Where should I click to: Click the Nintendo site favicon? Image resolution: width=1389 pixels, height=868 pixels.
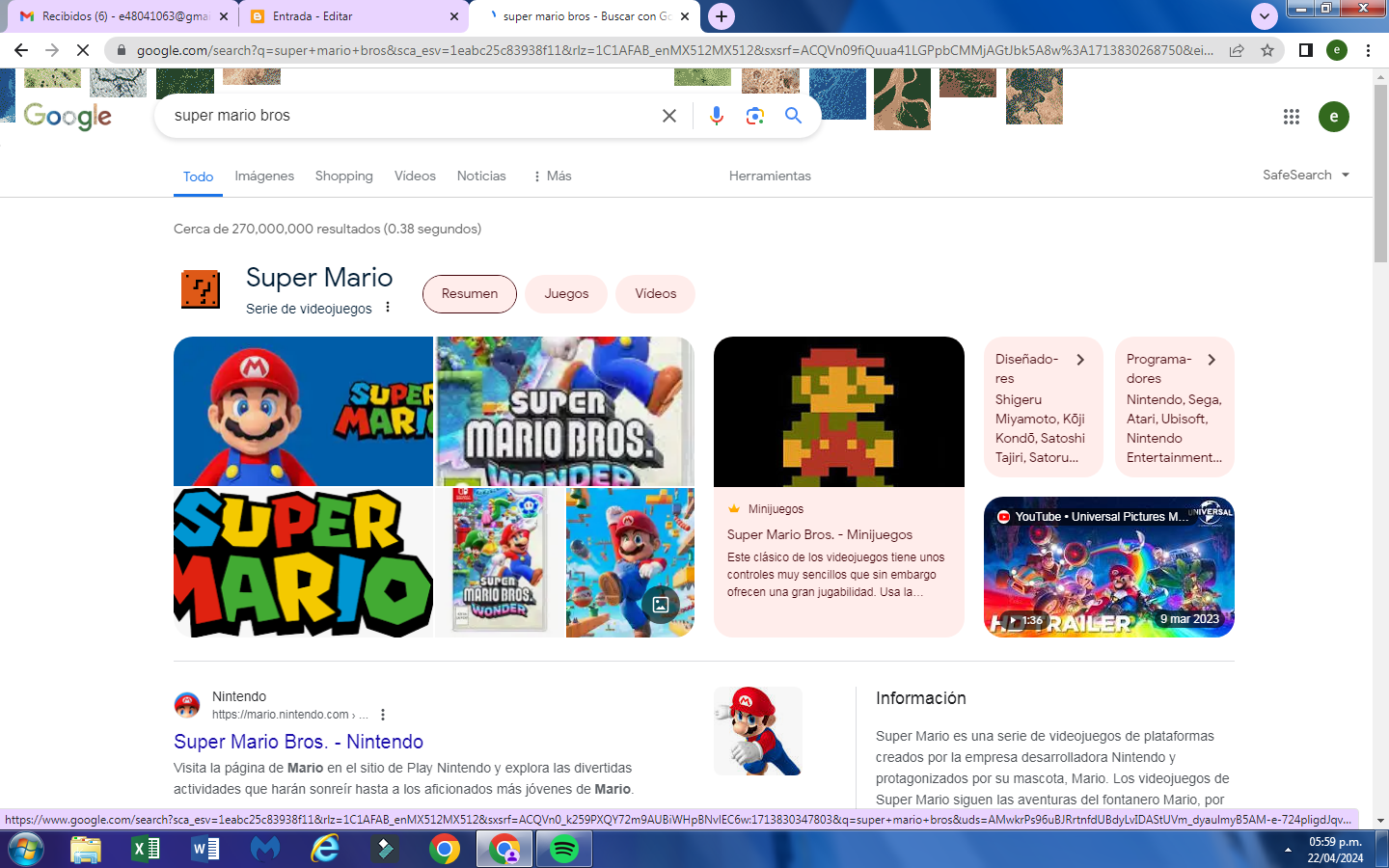(187, 705)
